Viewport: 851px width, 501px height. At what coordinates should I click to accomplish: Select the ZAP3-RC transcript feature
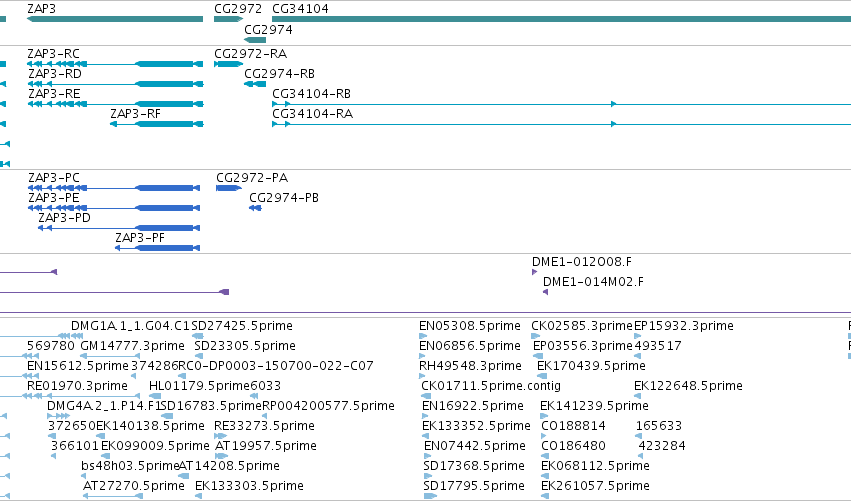click(x=115, y=64)
